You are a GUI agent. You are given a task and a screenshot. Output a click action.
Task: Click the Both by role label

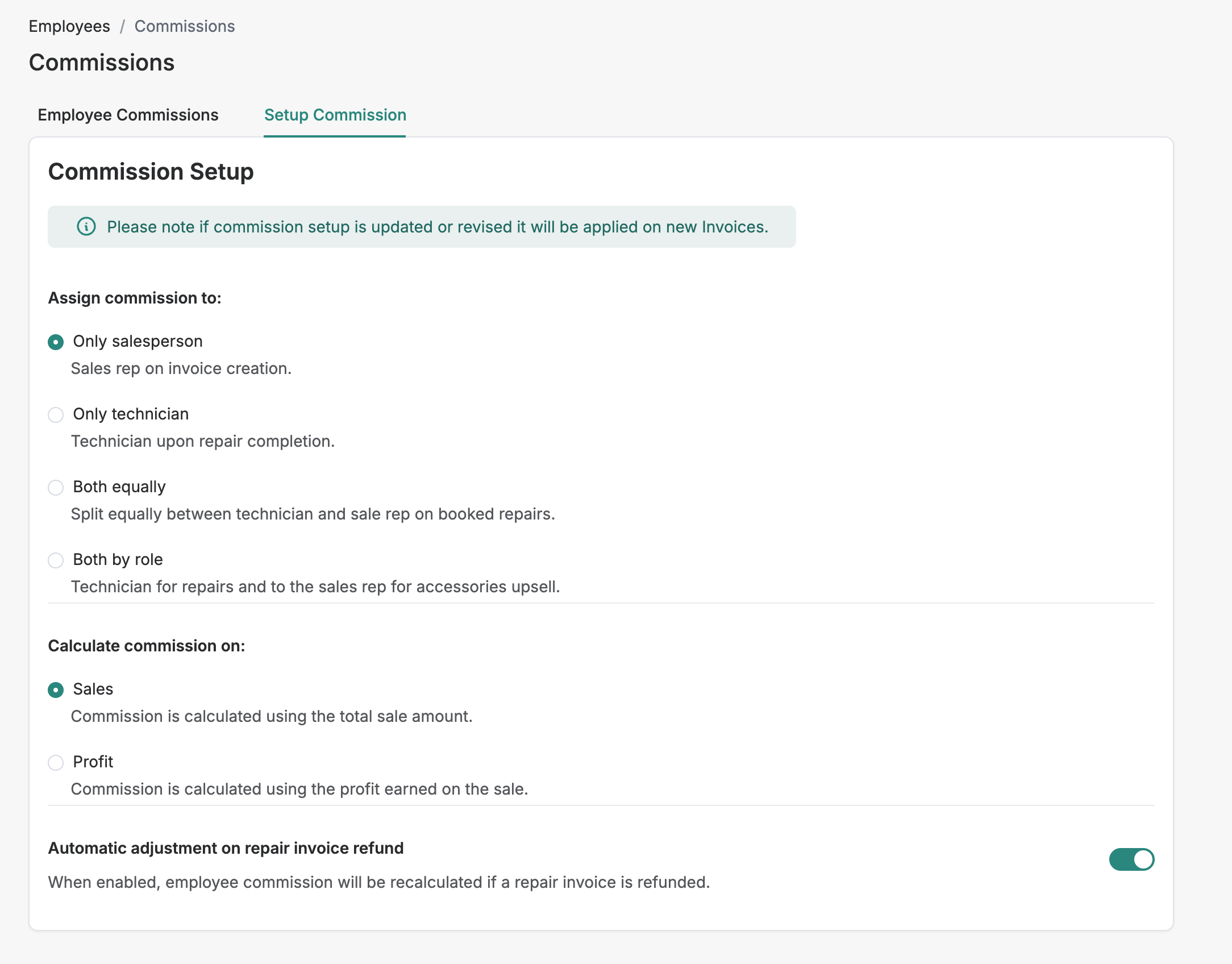click(118, 559)
